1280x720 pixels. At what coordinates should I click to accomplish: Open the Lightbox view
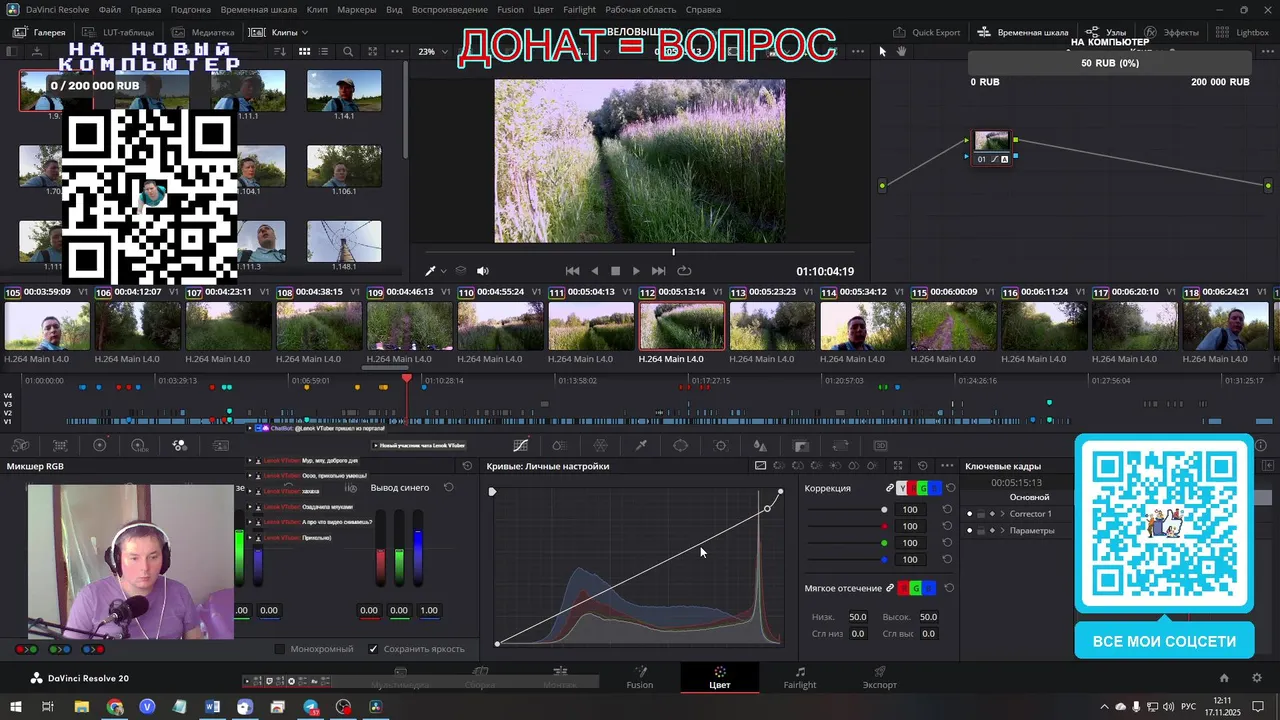pyautogui.click(x=1243, y=32)
